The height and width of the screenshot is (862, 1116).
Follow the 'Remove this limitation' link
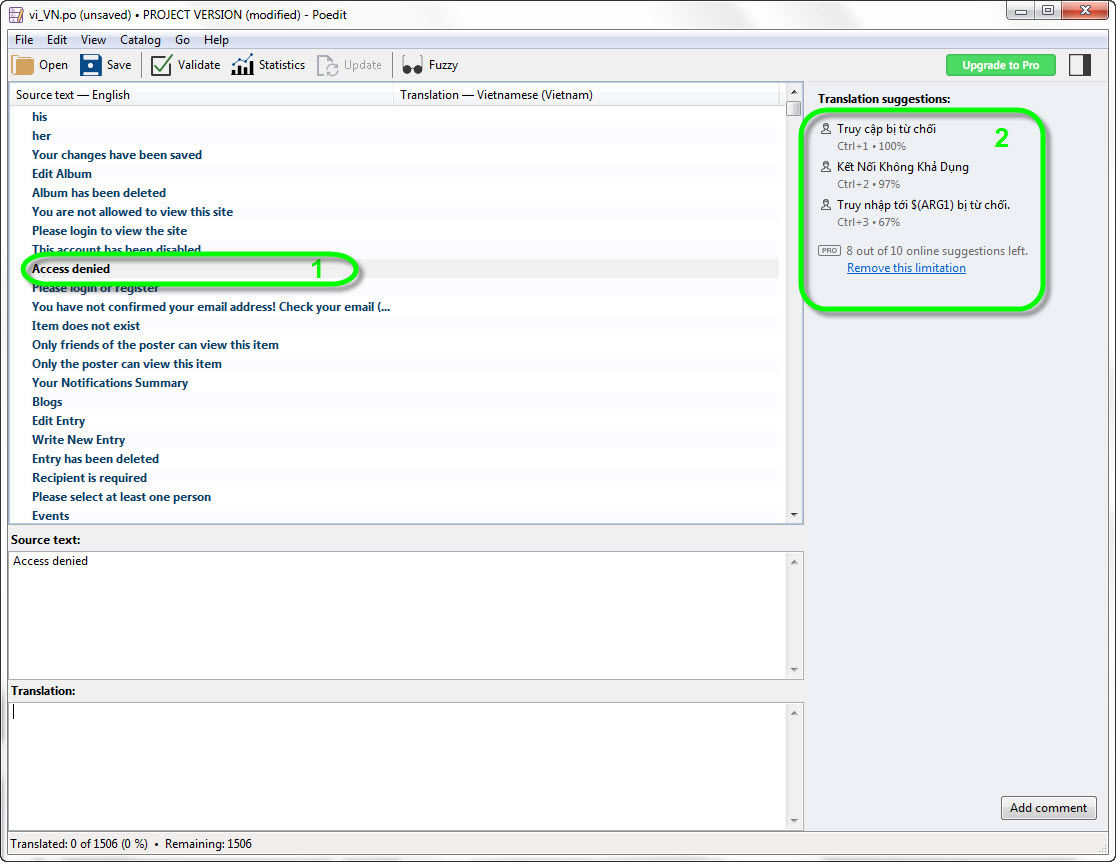[906, 268]
